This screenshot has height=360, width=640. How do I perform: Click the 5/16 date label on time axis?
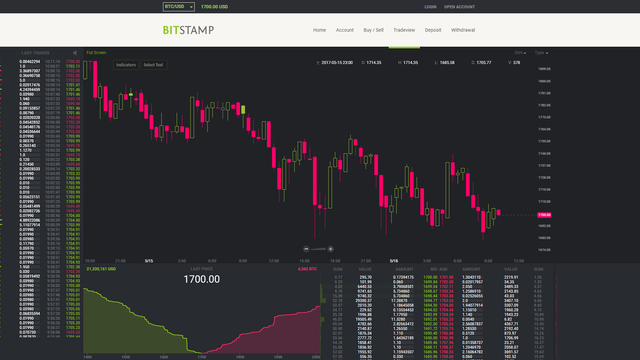(x=393, y=261)
